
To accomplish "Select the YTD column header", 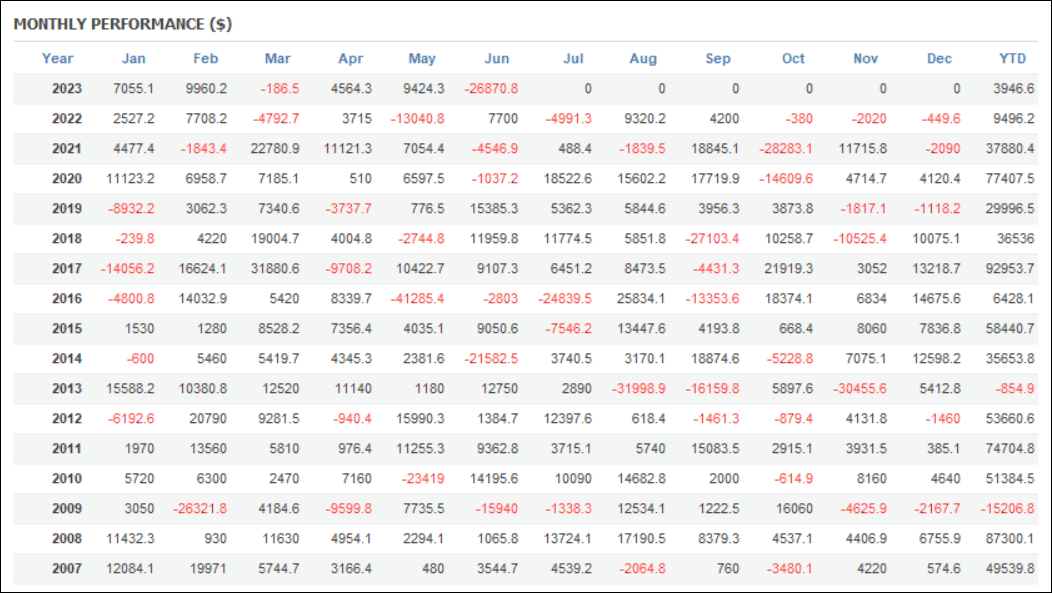I will [x=1012, y=58].
